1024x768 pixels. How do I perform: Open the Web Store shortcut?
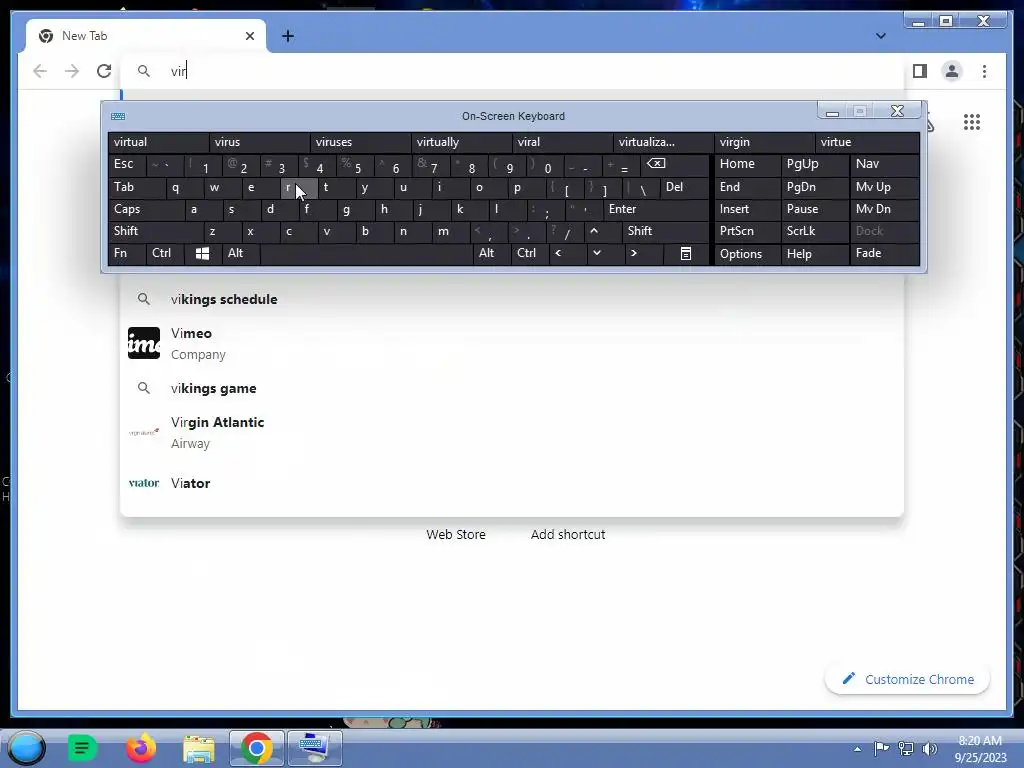[456, 535]
